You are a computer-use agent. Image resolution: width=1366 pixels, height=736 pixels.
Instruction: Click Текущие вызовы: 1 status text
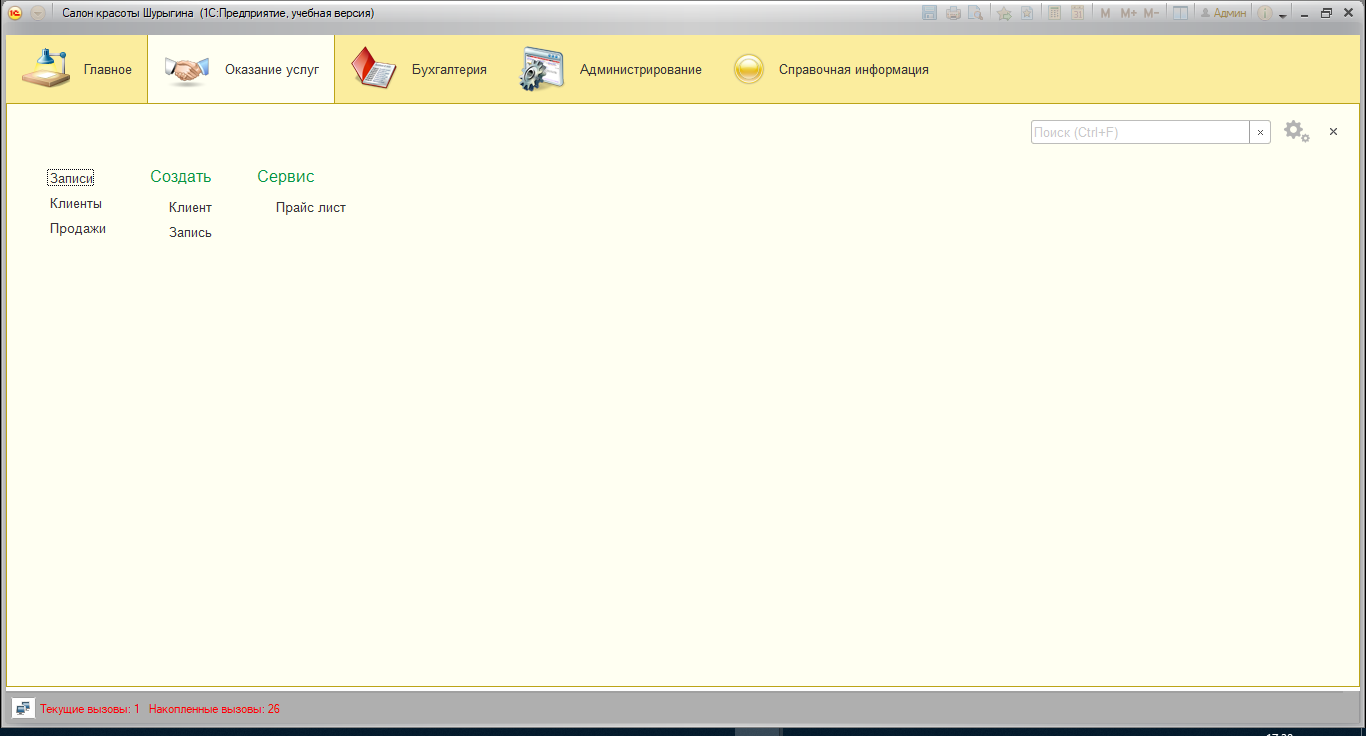[x=90, y=709]
